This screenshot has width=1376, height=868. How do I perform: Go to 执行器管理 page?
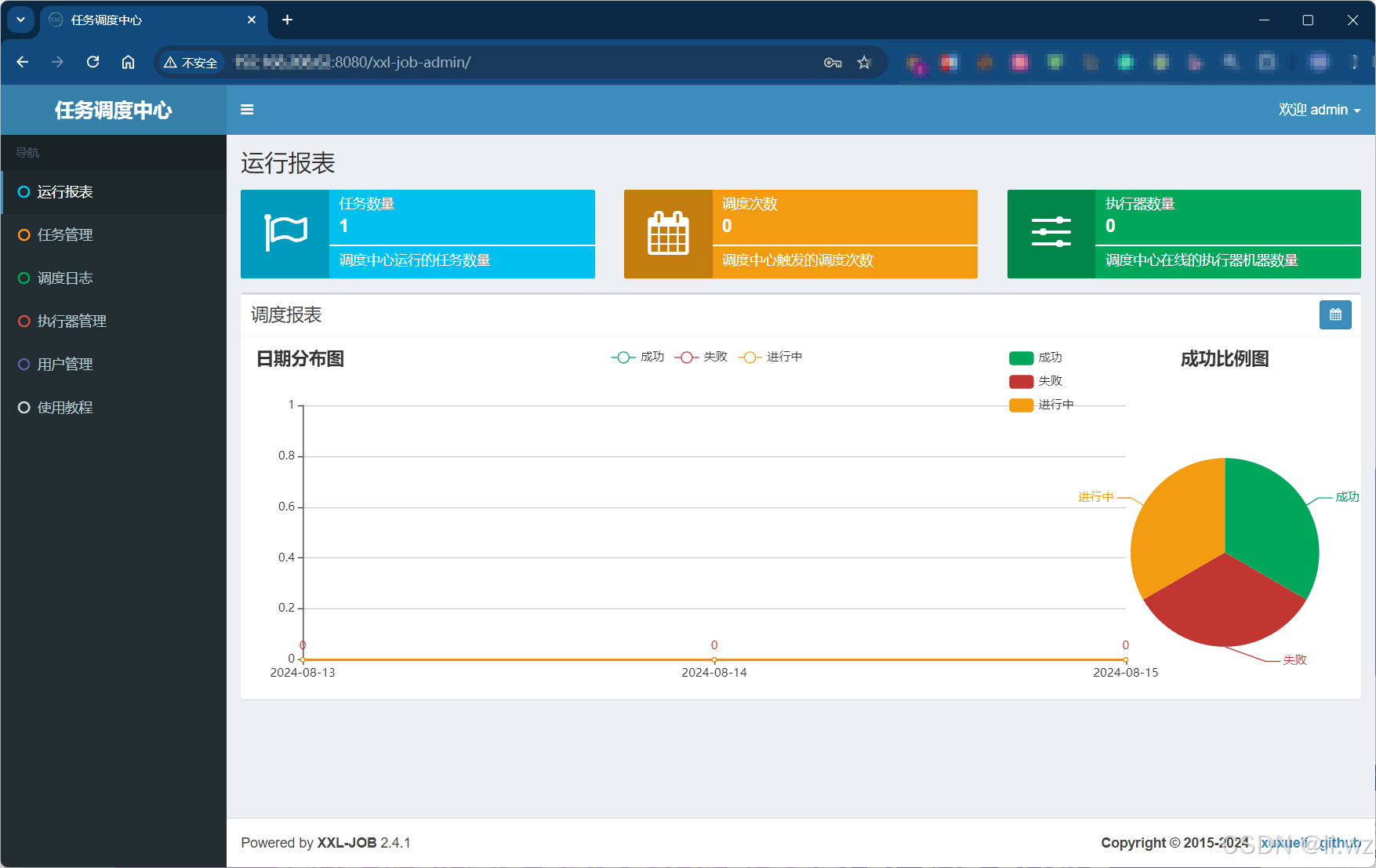click(71, 321)
